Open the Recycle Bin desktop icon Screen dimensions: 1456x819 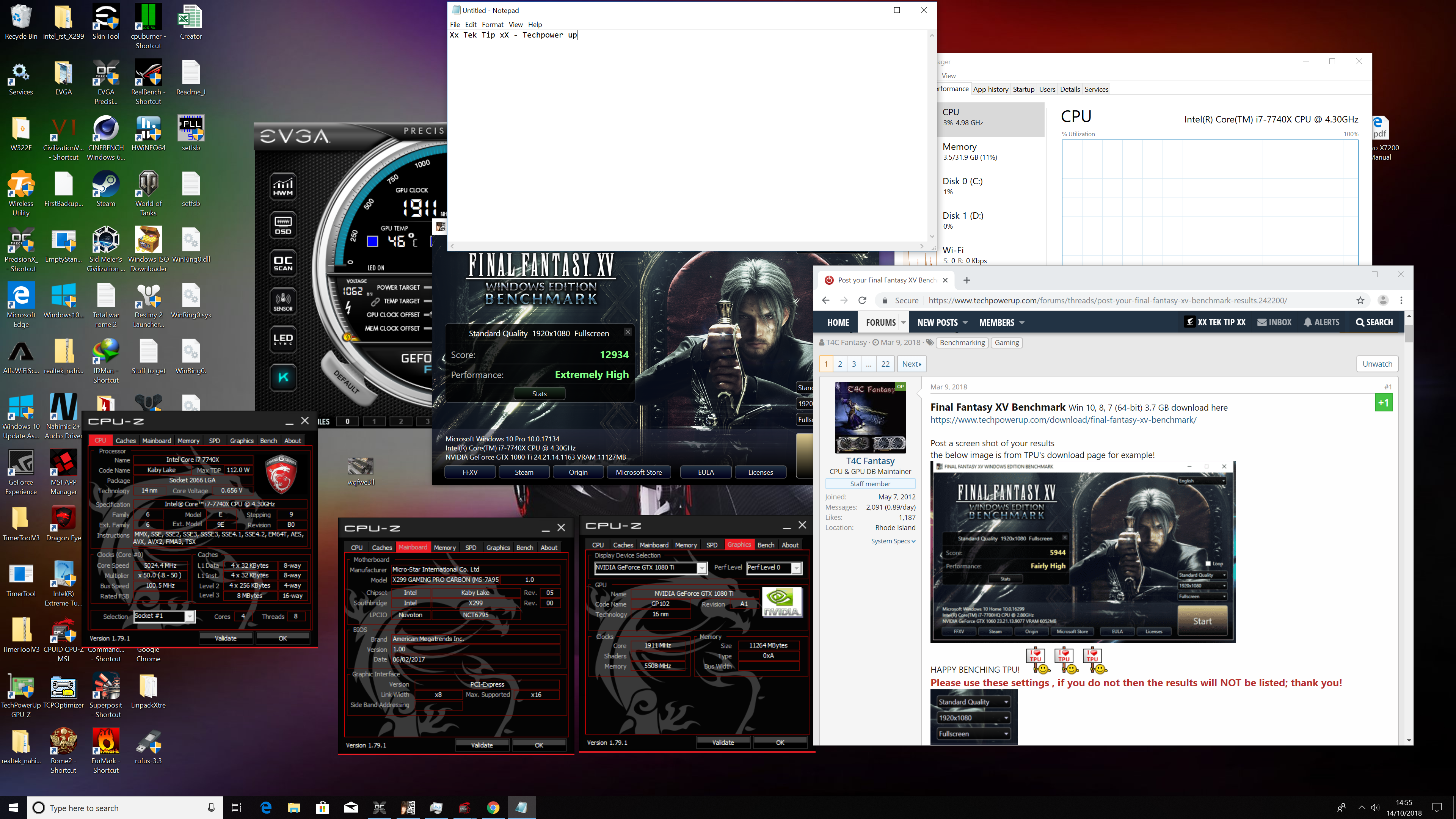pos(21,23)
